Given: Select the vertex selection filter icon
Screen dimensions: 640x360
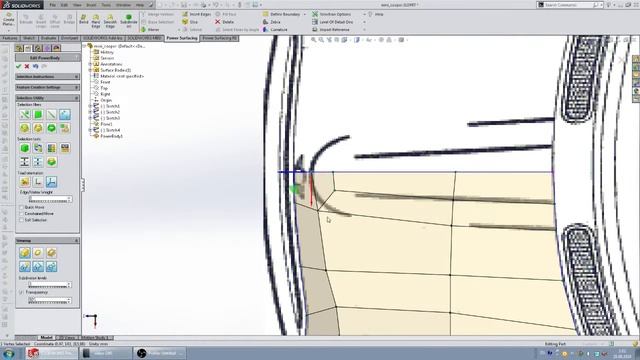Looking at the screenshot, I should pos(25,115).
